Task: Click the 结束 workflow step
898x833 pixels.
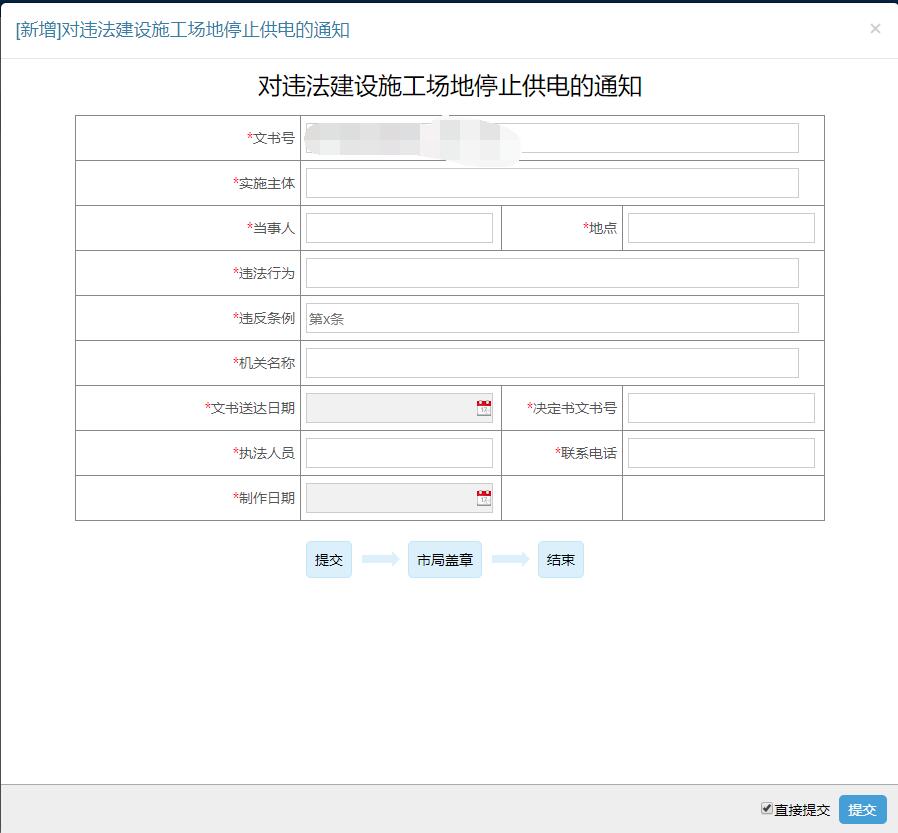Action: (x=561, y=560)
